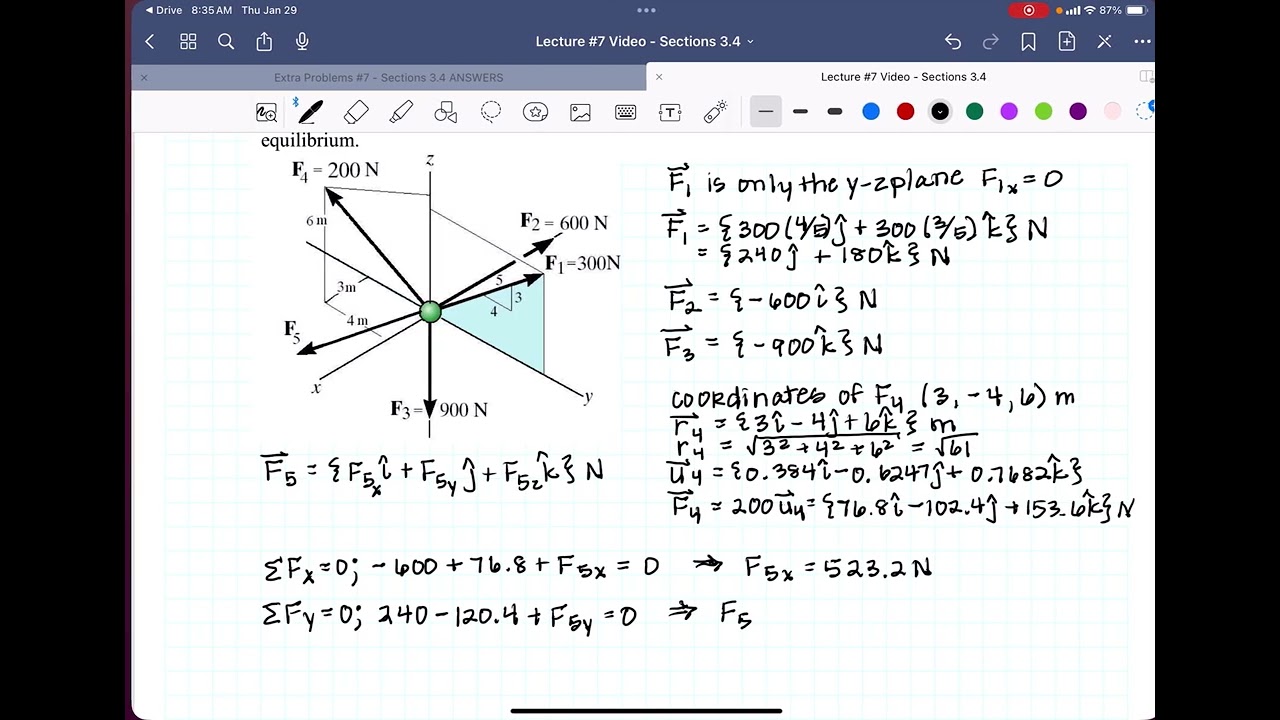Select the Shapes tool
The width and height of the screenshot is (1280, 720).
[x=446, y=112]
